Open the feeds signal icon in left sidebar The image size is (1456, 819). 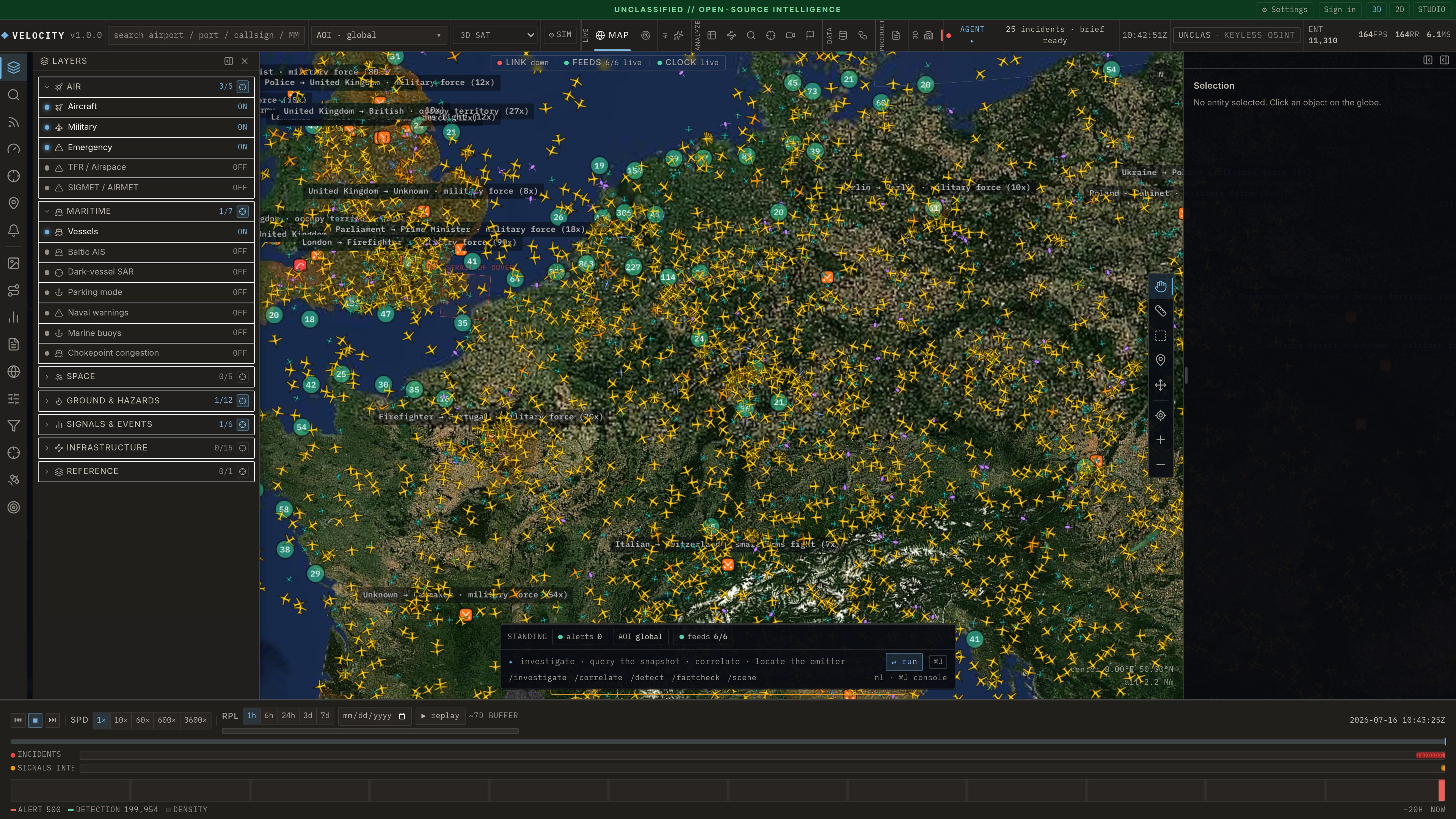click(x=14, y=122)
